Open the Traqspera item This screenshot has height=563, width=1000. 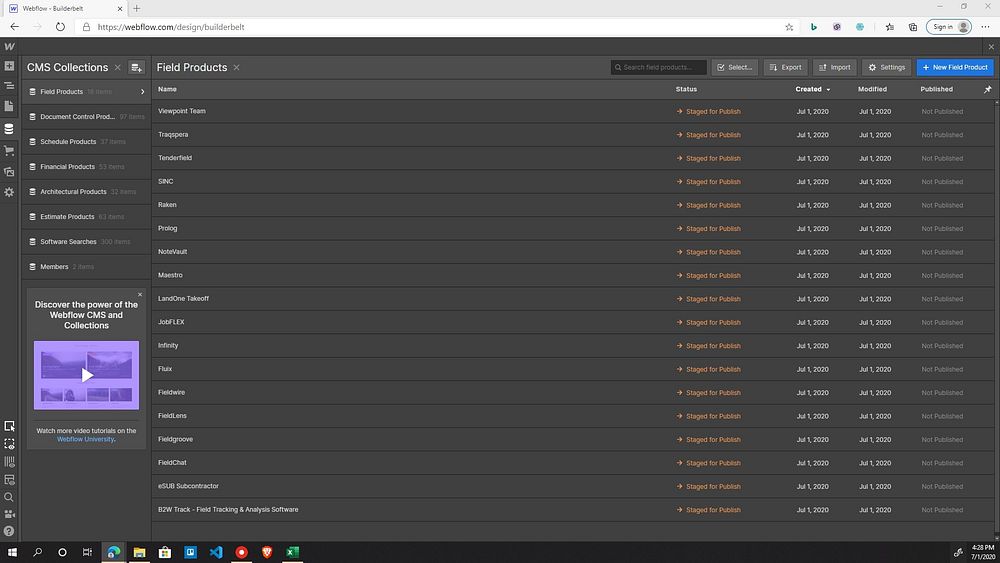(573, 135)
